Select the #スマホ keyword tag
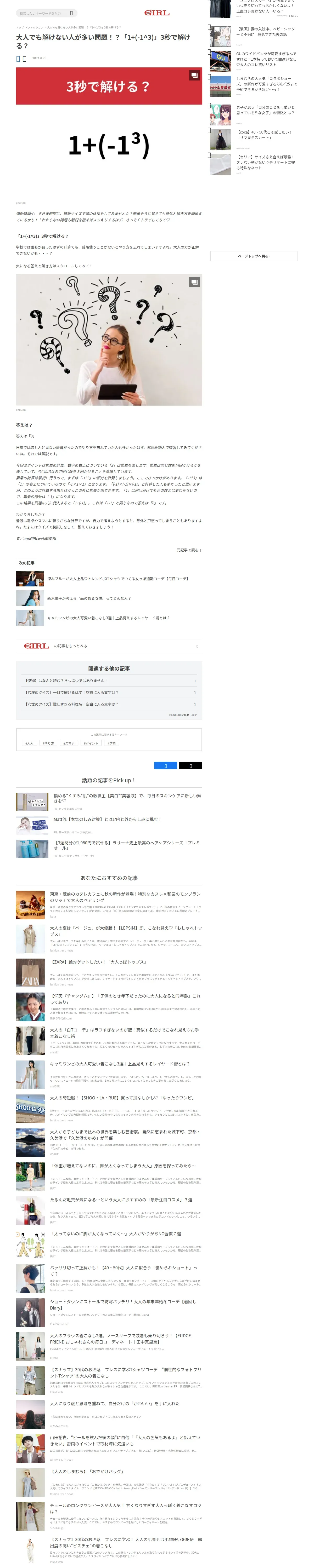314x1568 pixels. 69,743
